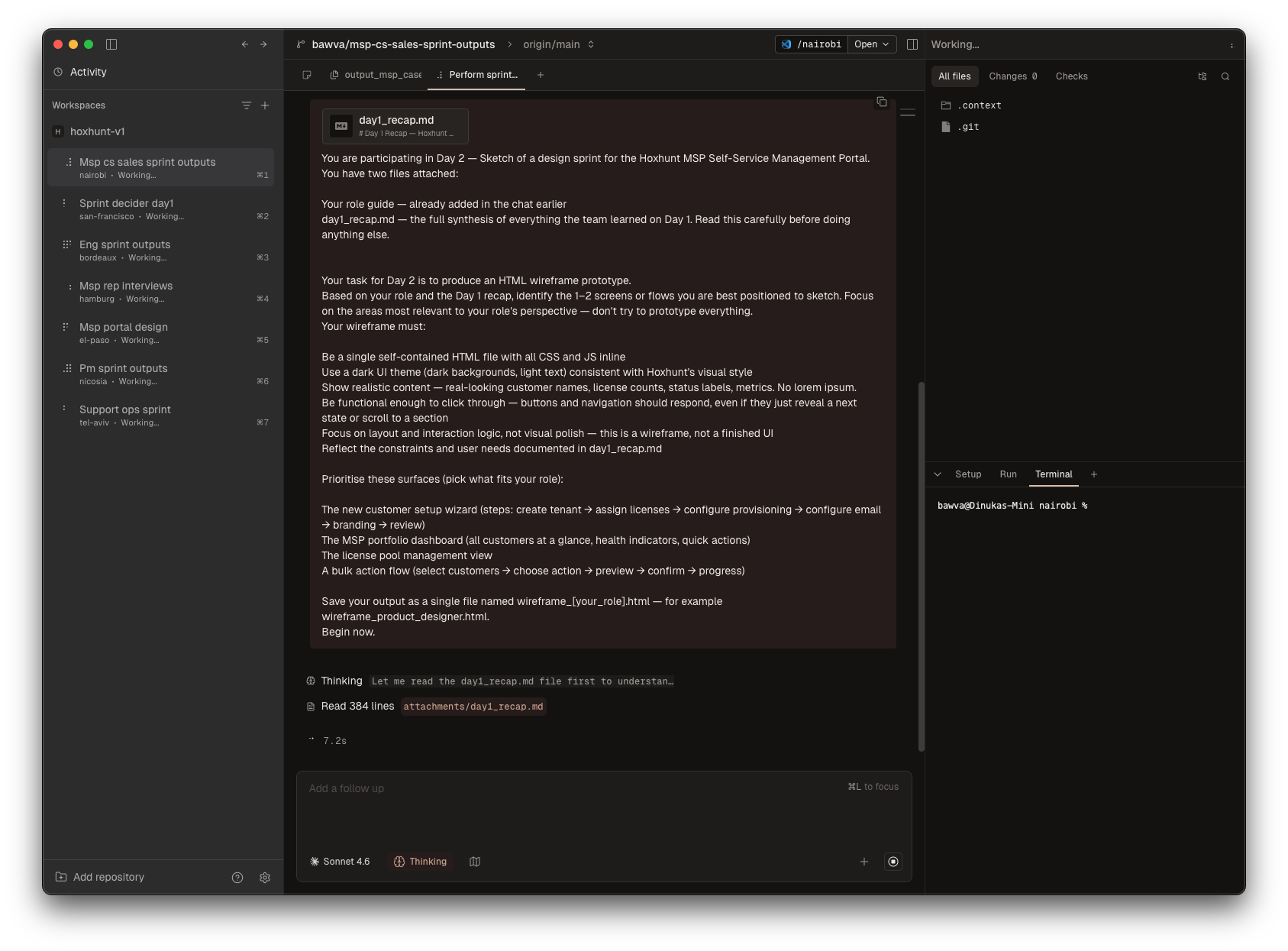Click Add repository button
Viewport: 1288px width, 951px height.
100,877
